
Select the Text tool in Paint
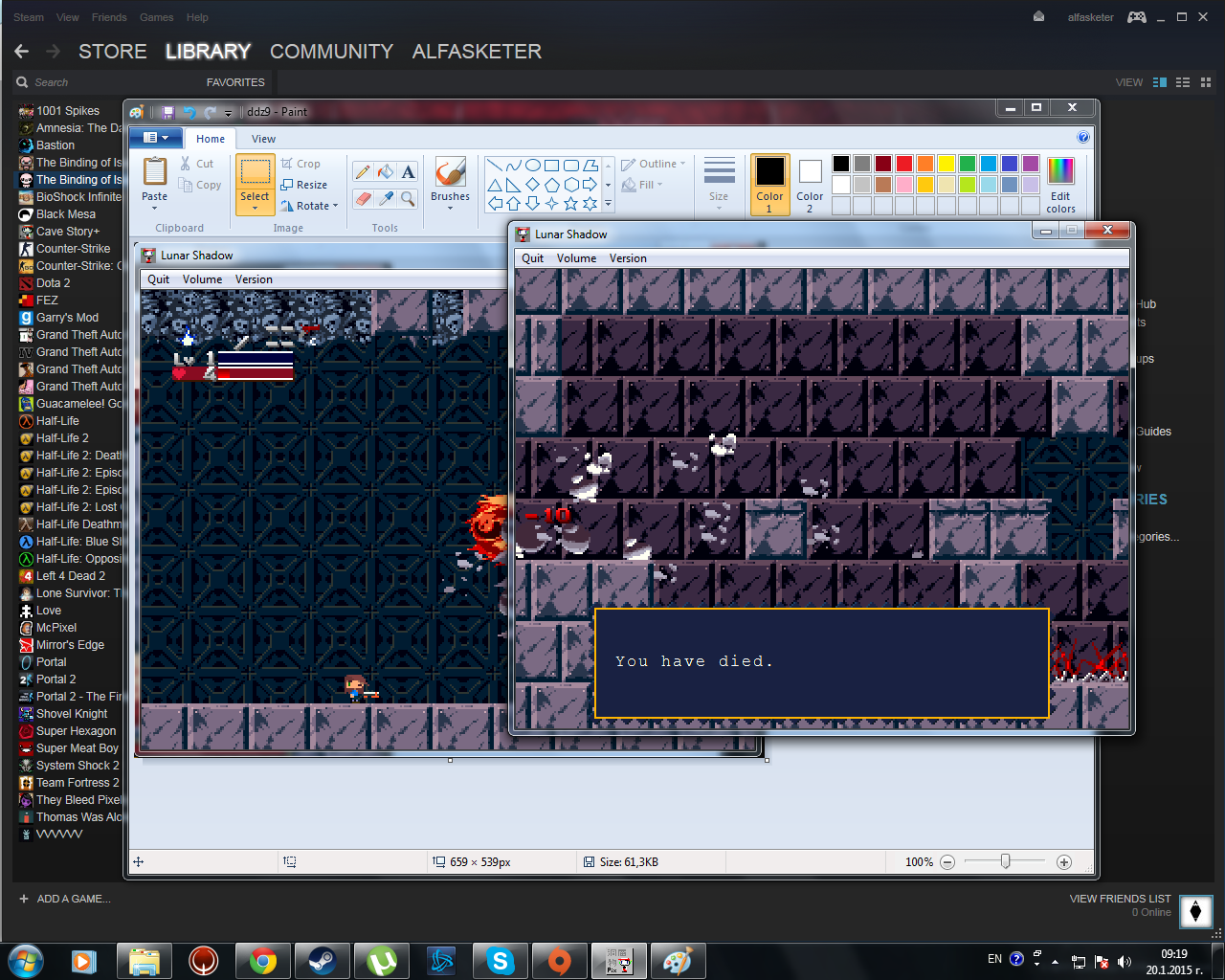[409, 172]
